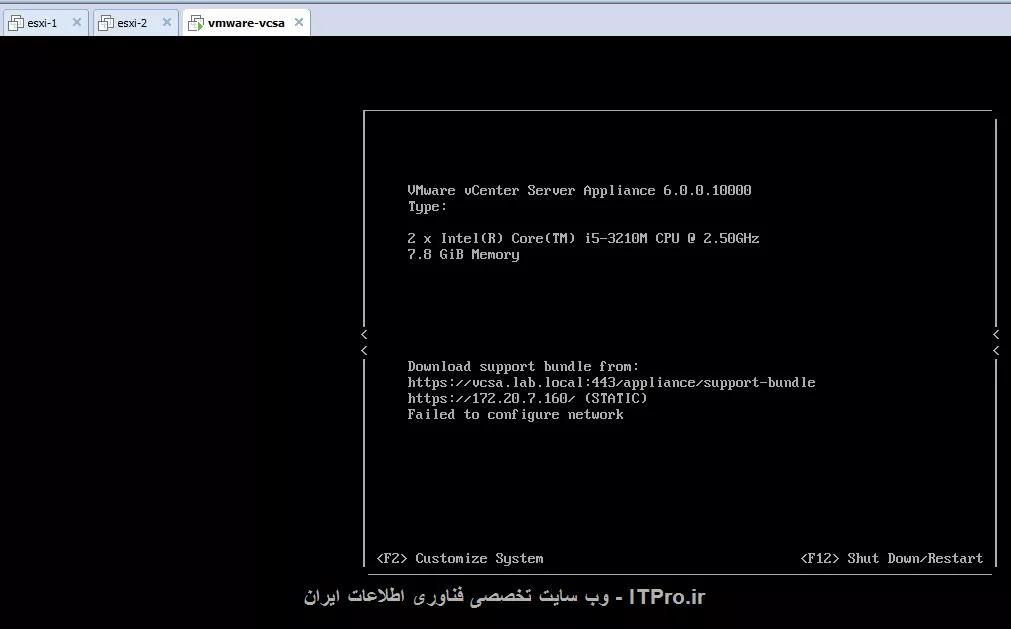
Task: Click the esxi-1 VM icon
Action: click(x=15, y=23)
